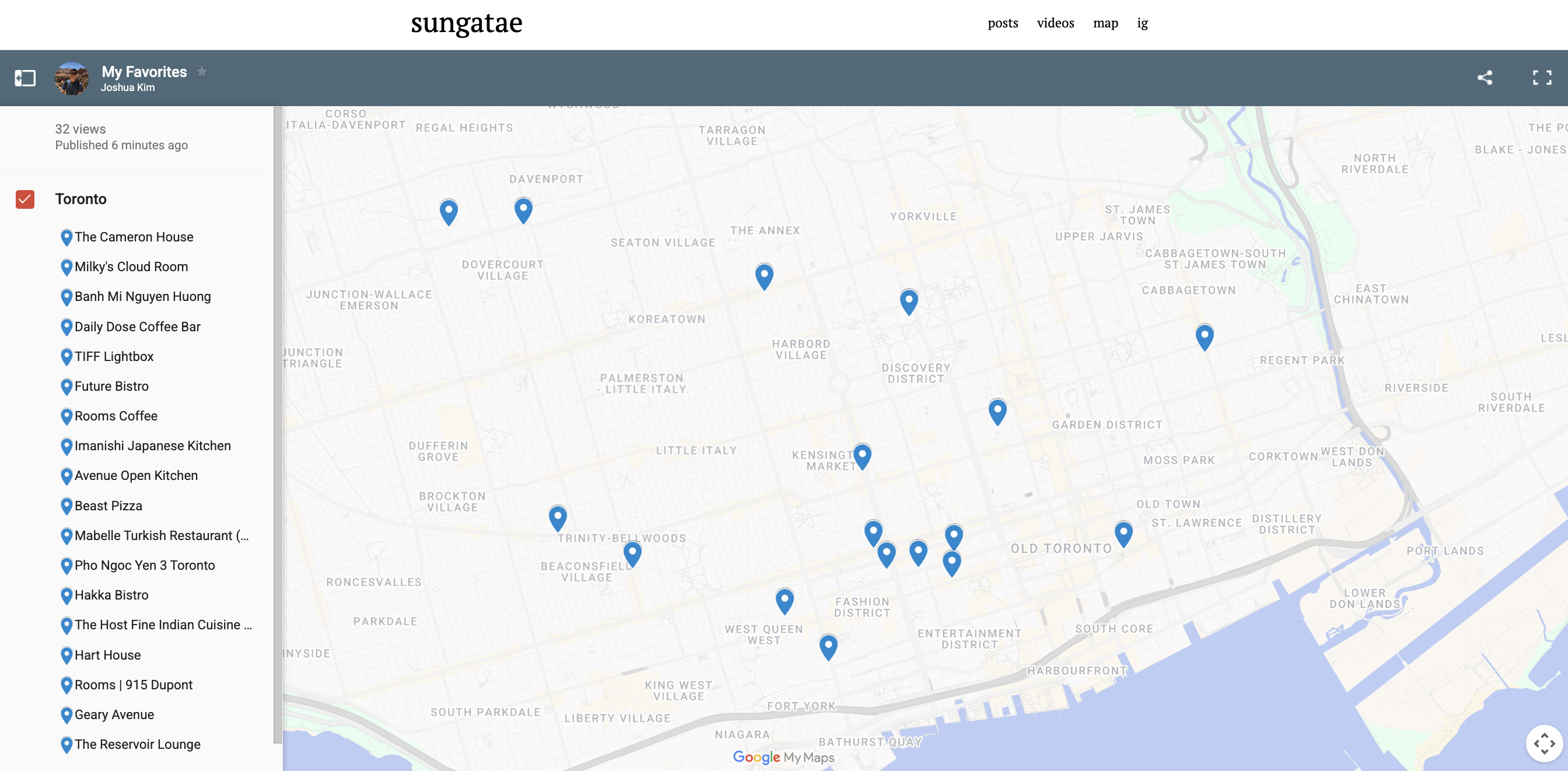Viewport: 1568px width, 771px height.
Task: Open the videos page
Action: click(1055, 23)
